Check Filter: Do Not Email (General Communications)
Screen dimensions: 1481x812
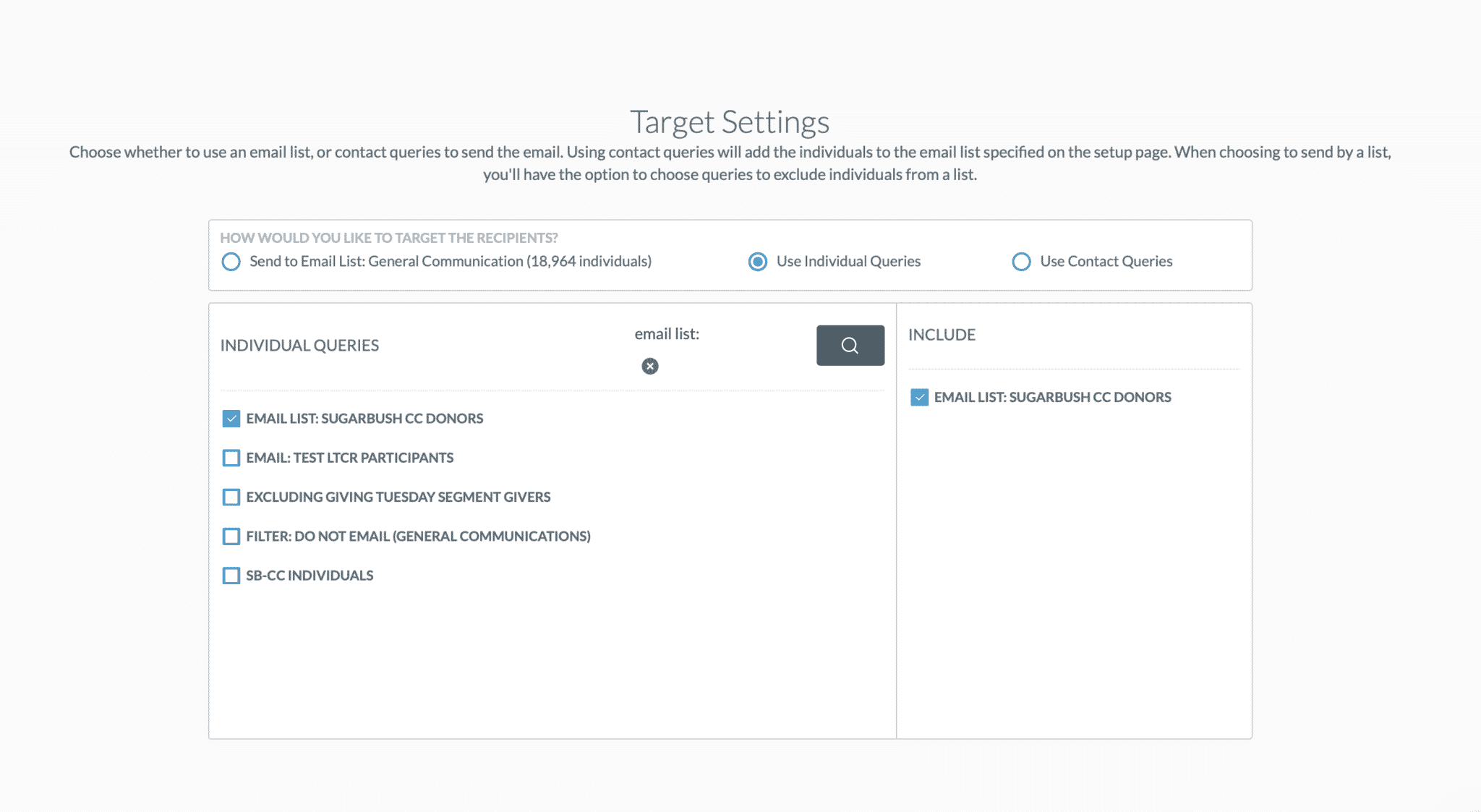pyautogui.click(x=231, y=537)
